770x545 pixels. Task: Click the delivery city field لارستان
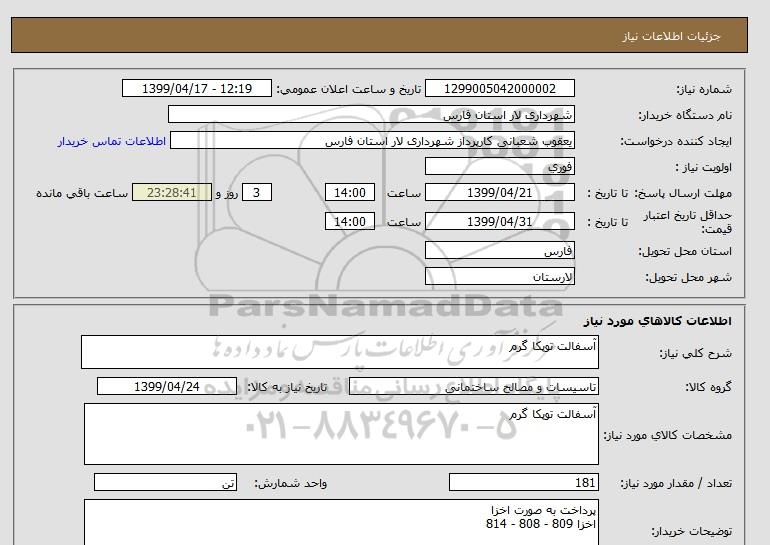point(499,276)
